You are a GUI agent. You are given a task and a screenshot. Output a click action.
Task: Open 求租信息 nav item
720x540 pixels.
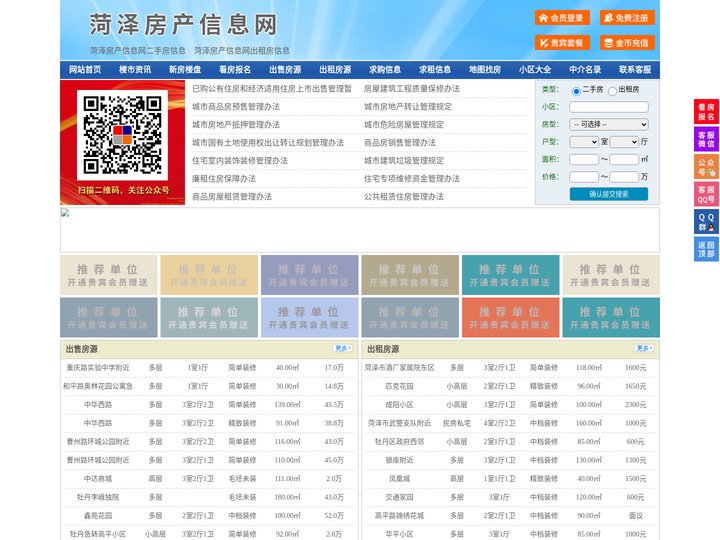point(435,70)
